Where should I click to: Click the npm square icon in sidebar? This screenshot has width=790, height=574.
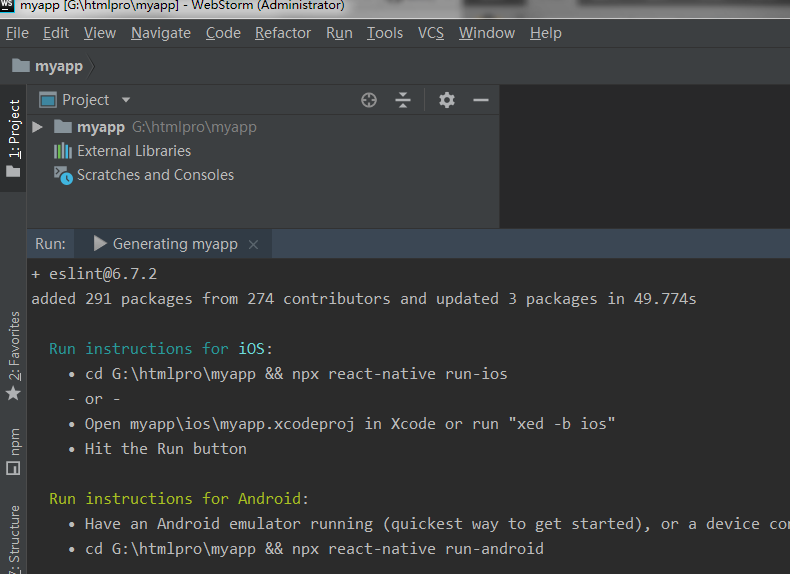point(13,468)
